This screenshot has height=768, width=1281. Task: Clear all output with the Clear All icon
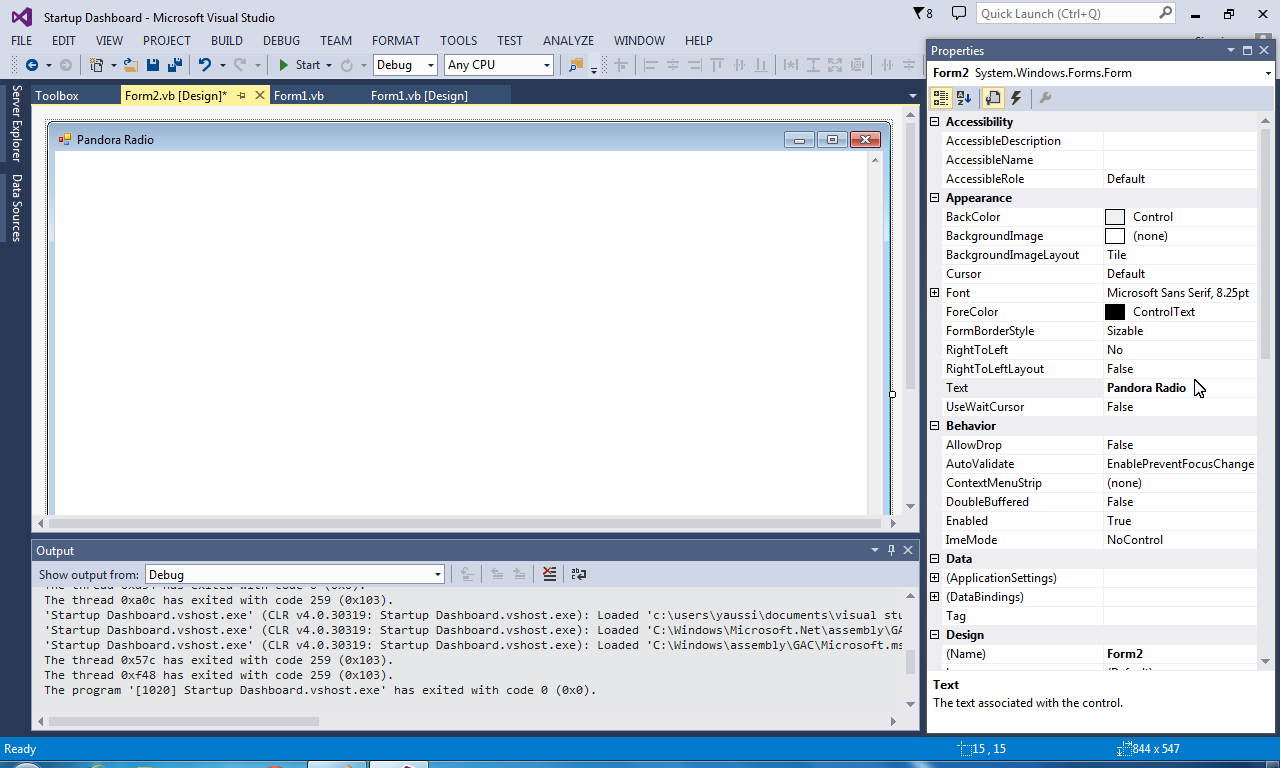(x=549, y=574)
